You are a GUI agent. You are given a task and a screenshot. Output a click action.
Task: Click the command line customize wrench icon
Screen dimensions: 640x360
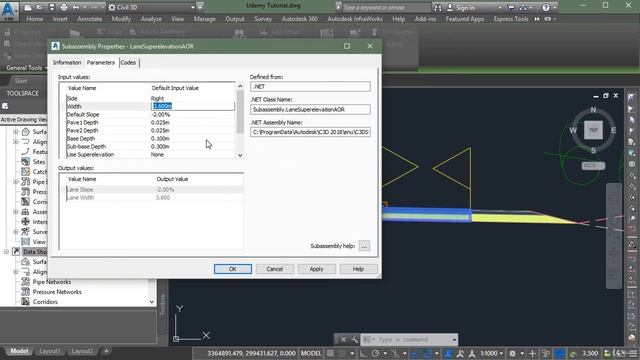354,340
